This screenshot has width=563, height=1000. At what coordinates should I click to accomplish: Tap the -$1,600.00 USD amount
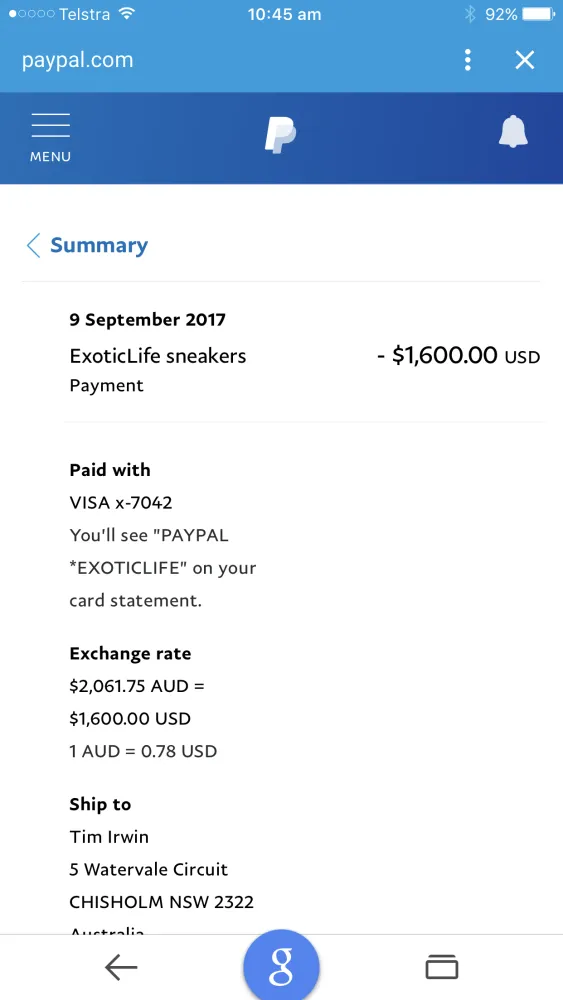coord(458,355)
